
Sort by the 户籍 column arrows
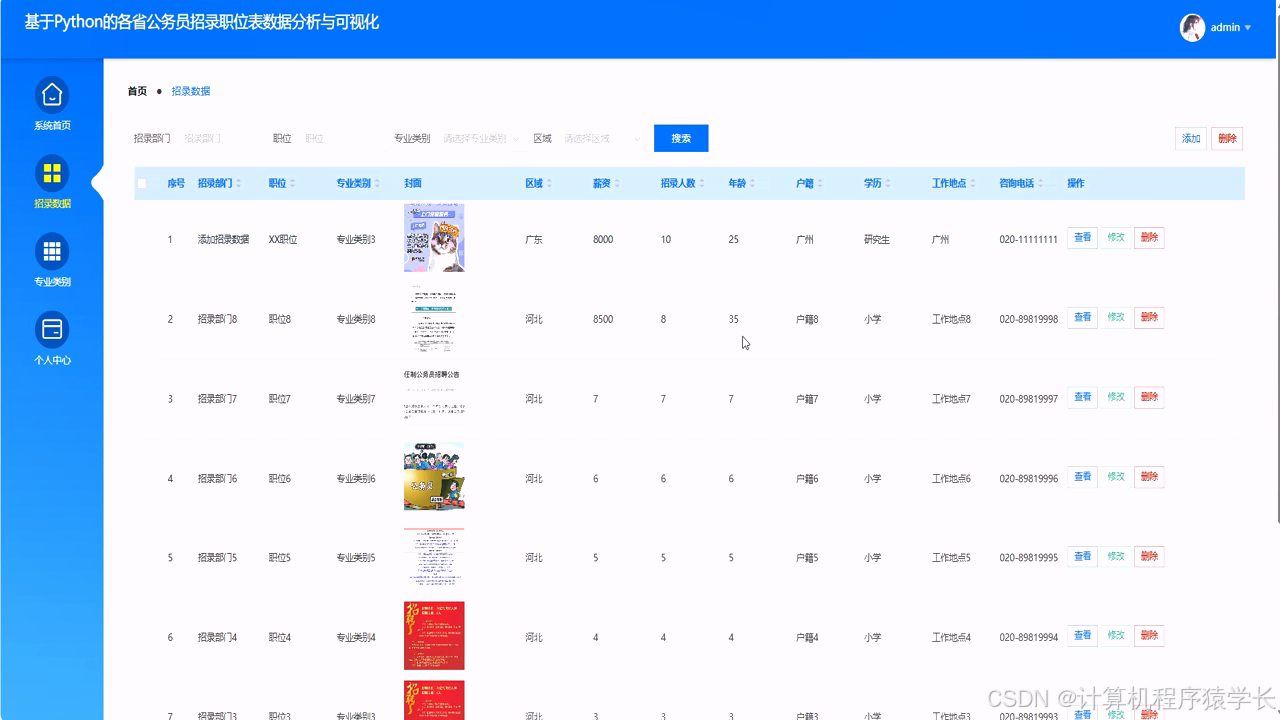[x=820, y=183]
